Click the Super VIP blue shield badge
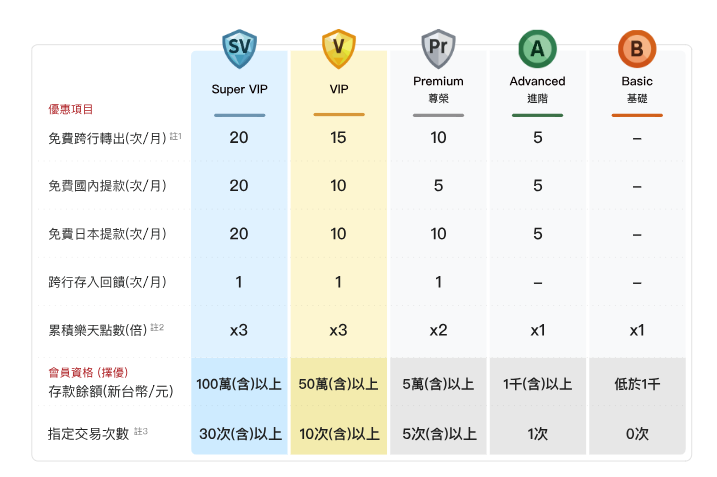The image size is (717, 477). pos(239,48)
